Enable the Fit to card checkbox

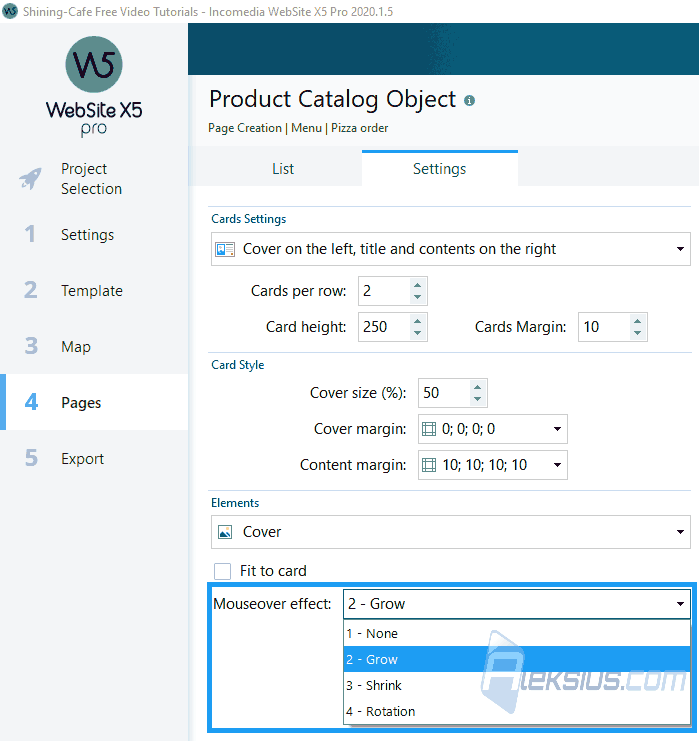pos(223,571)
